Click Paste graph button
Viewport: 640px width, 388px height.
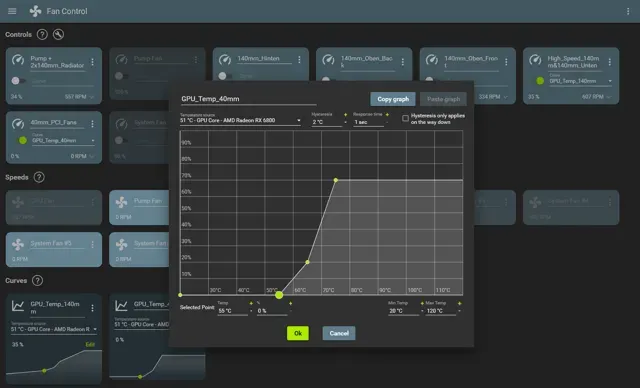[443, 99]
